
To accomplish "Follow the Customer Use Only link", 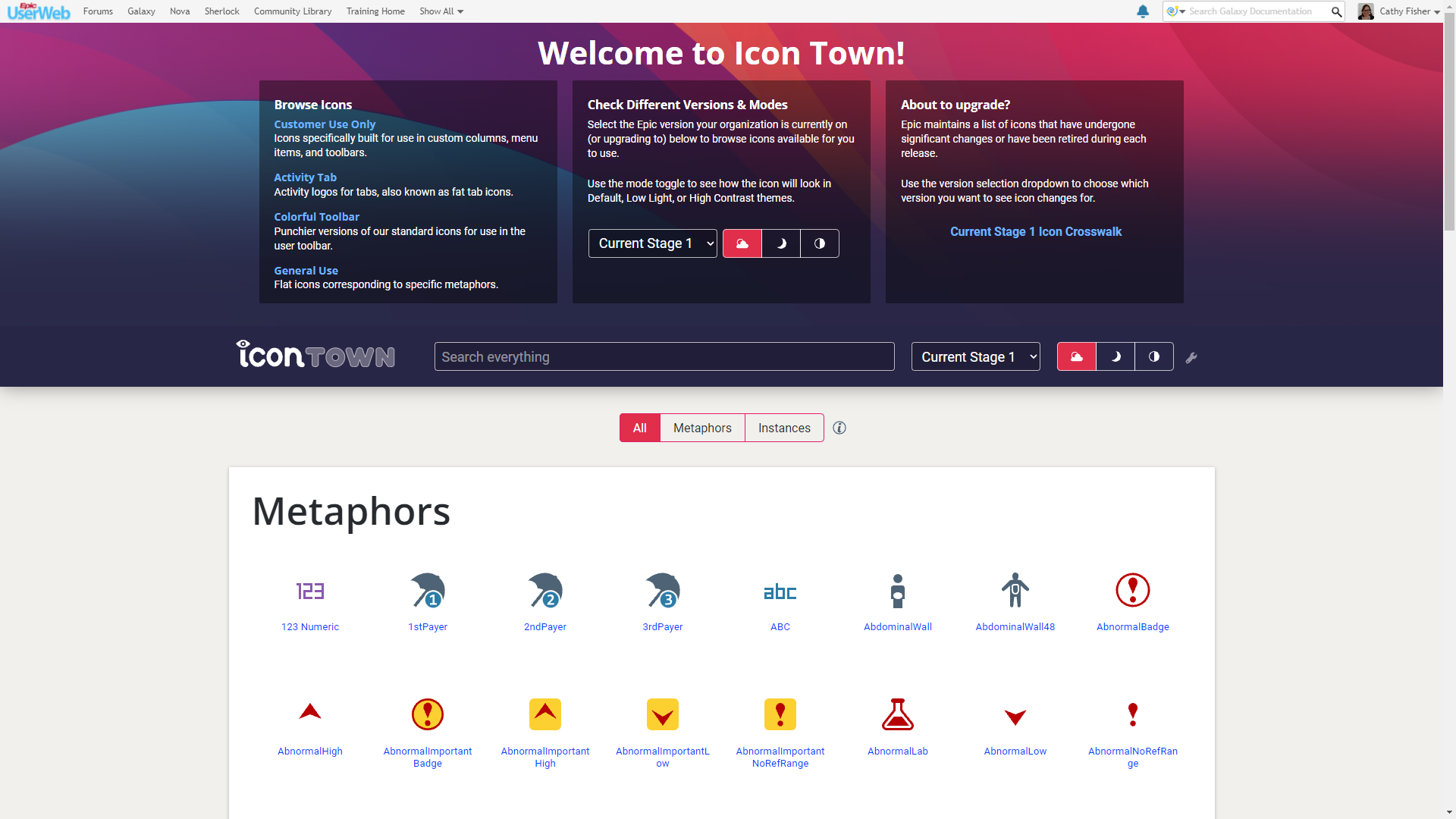I will 325,124.
